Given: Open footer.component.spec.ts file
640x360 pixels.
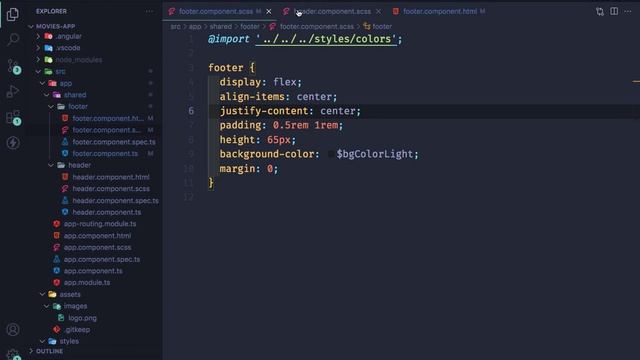Looking at the screenshot, I should click(113, 142).
